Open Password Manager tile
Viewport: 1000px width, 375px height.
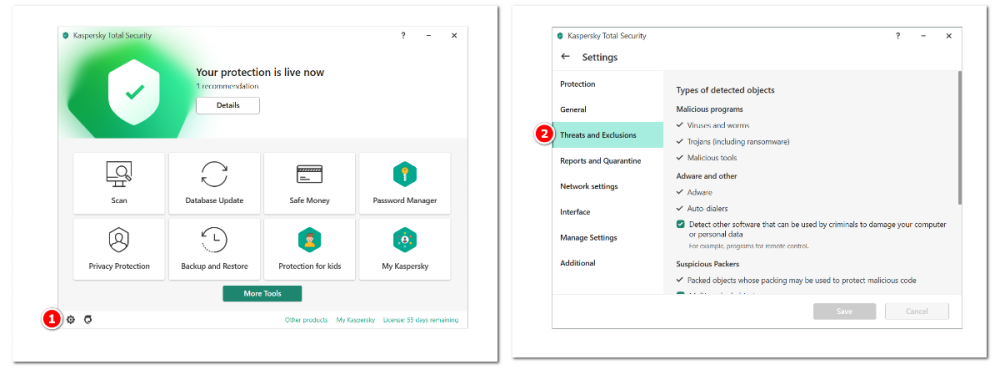(x=405, y=183)
